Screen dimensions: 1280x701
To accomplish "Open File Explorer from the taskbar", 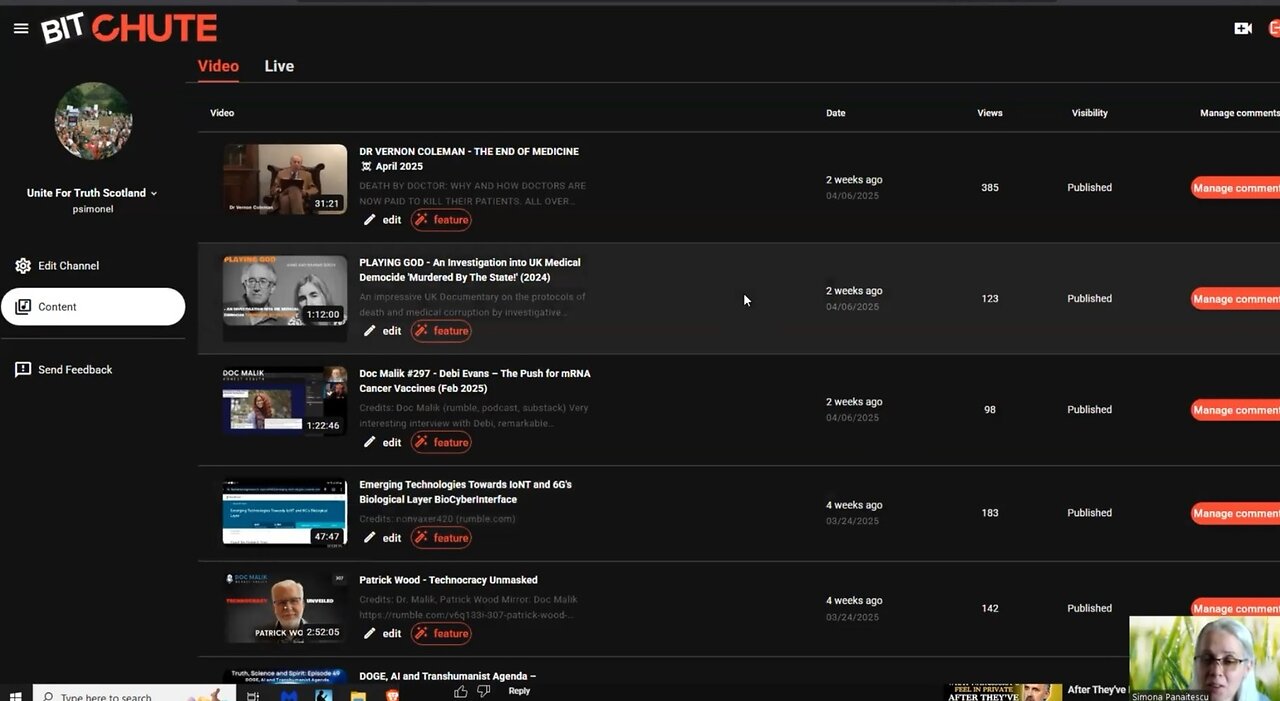I will [x=358, y=695].
